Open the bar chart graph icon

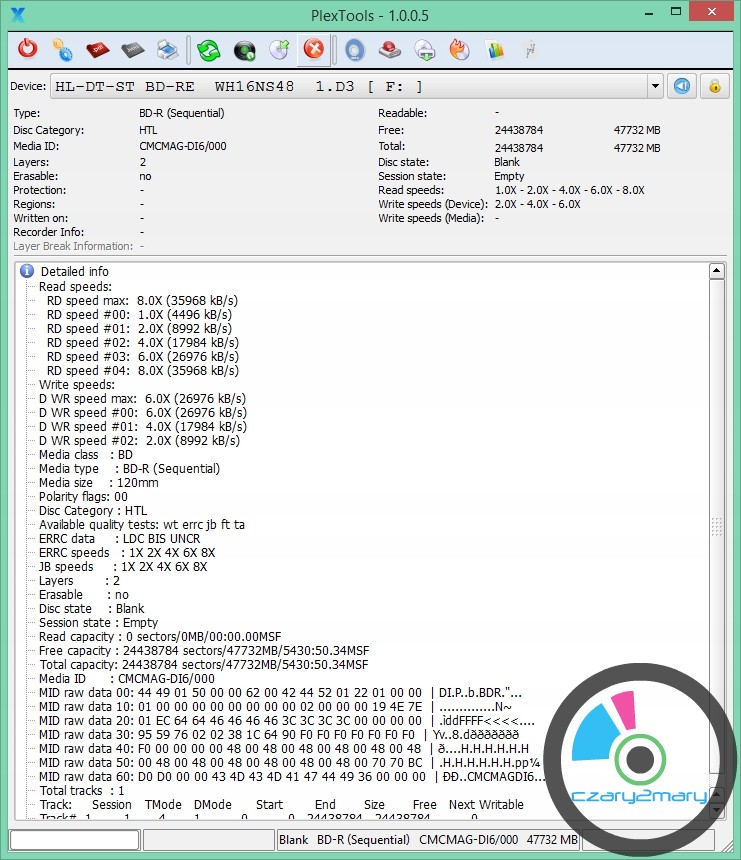494,49
